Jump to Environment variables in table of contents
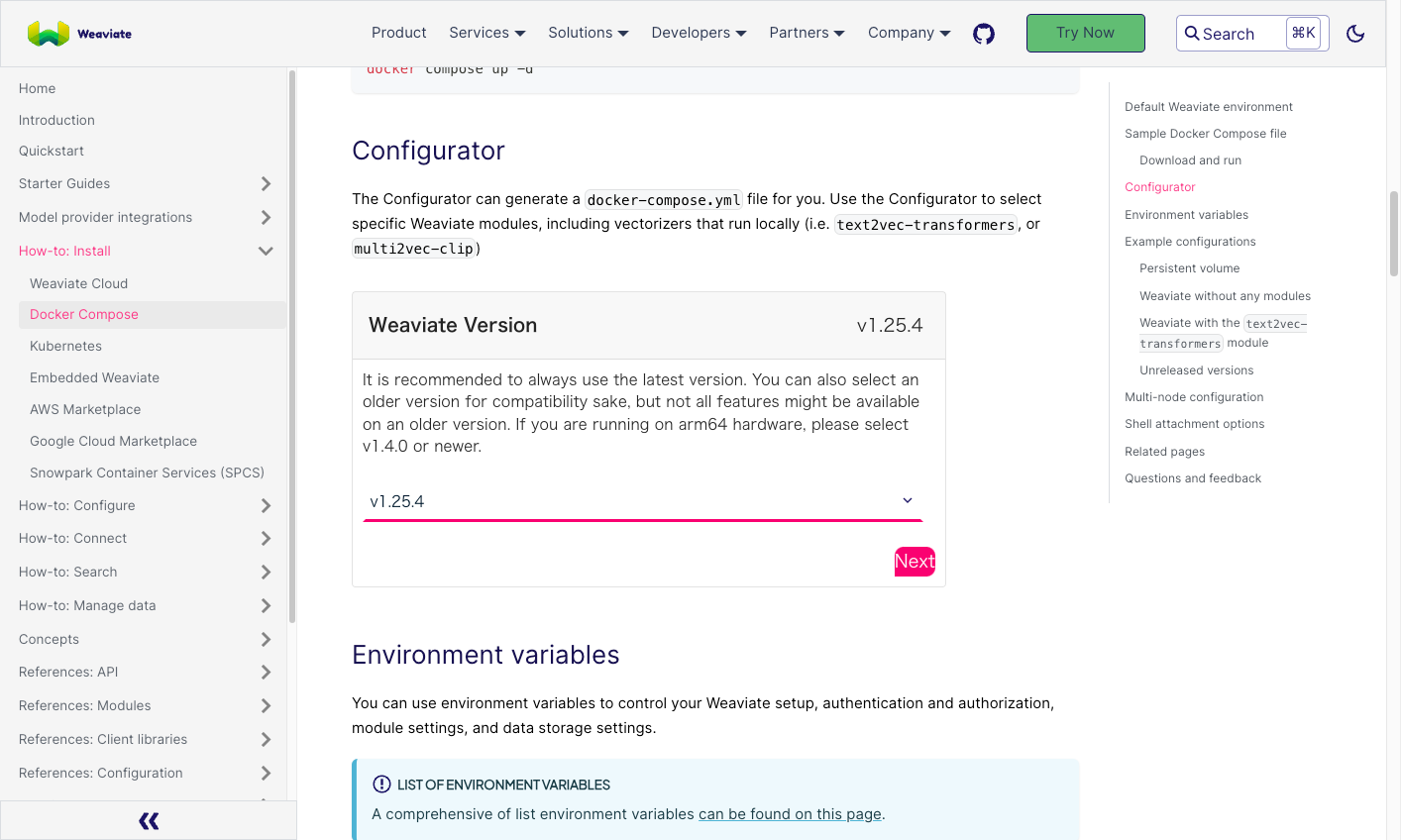 coord(1186,215)
